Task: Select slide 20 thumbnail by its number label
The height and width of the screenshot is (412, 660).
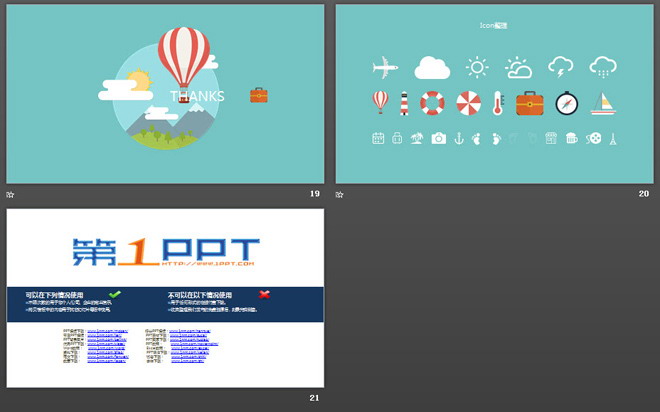Action: (644, 194)
